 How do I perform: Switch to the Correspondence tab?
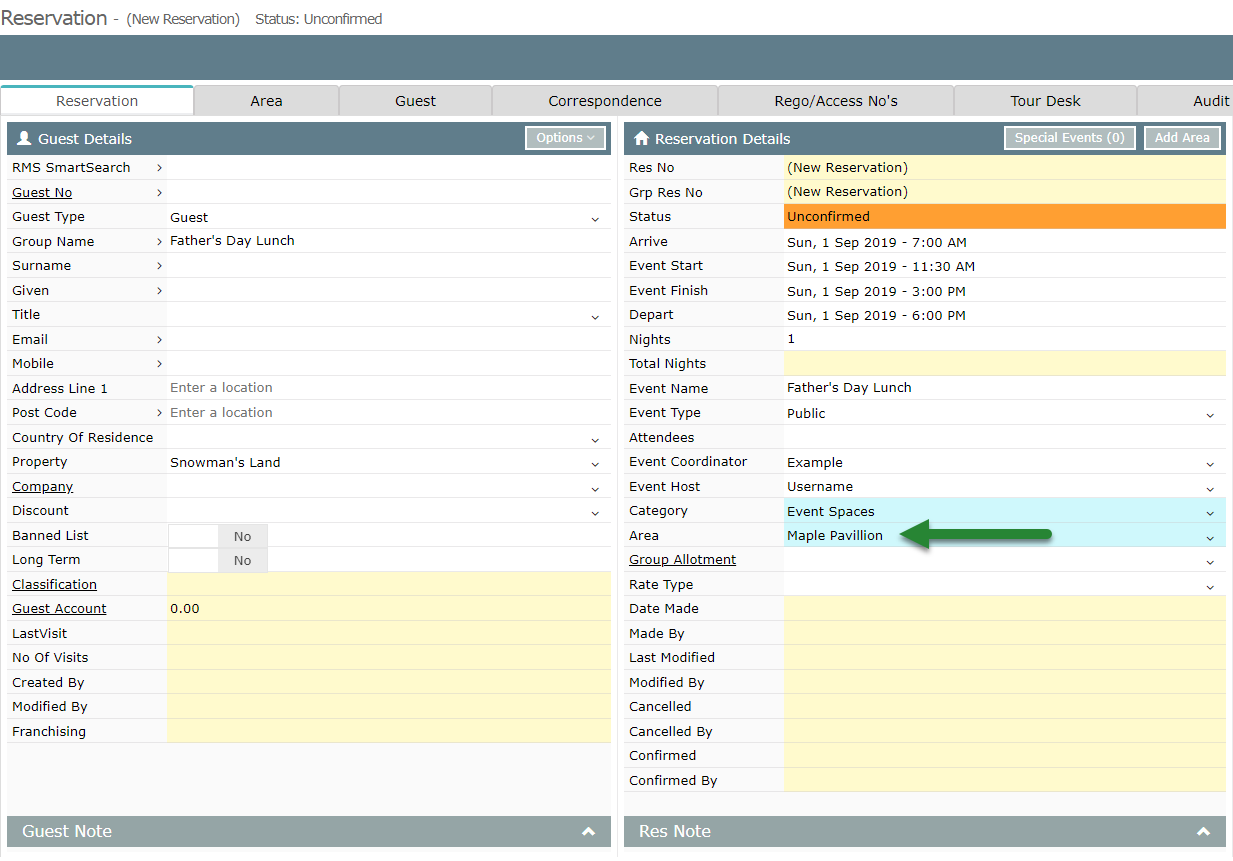point(605,100)
